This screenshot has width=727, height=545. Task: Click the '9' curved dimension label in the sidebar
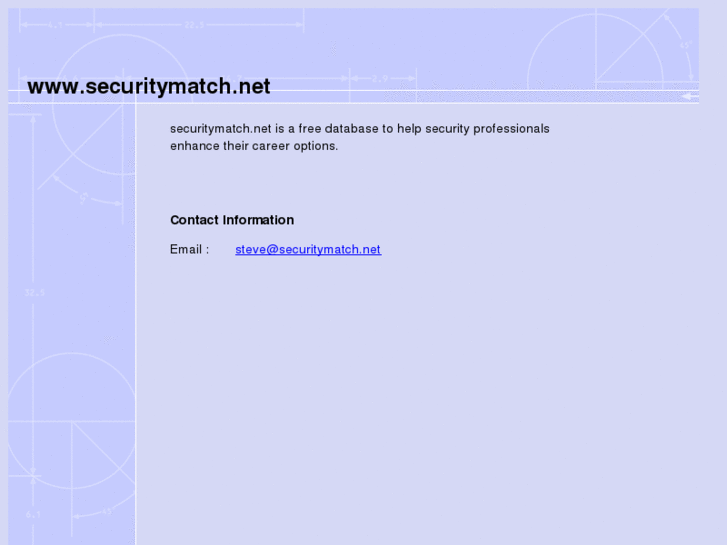pos(83,197)
